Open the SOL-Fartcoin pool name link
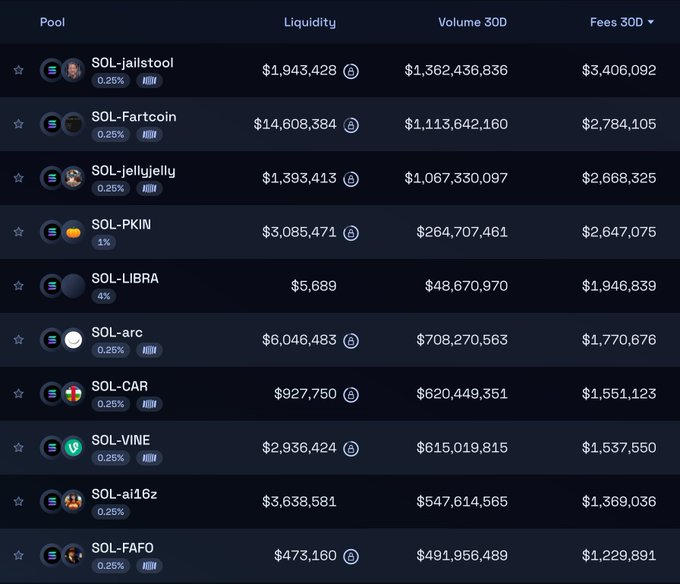Viewport: 680px width, 584px height. [x=133, y=116]
